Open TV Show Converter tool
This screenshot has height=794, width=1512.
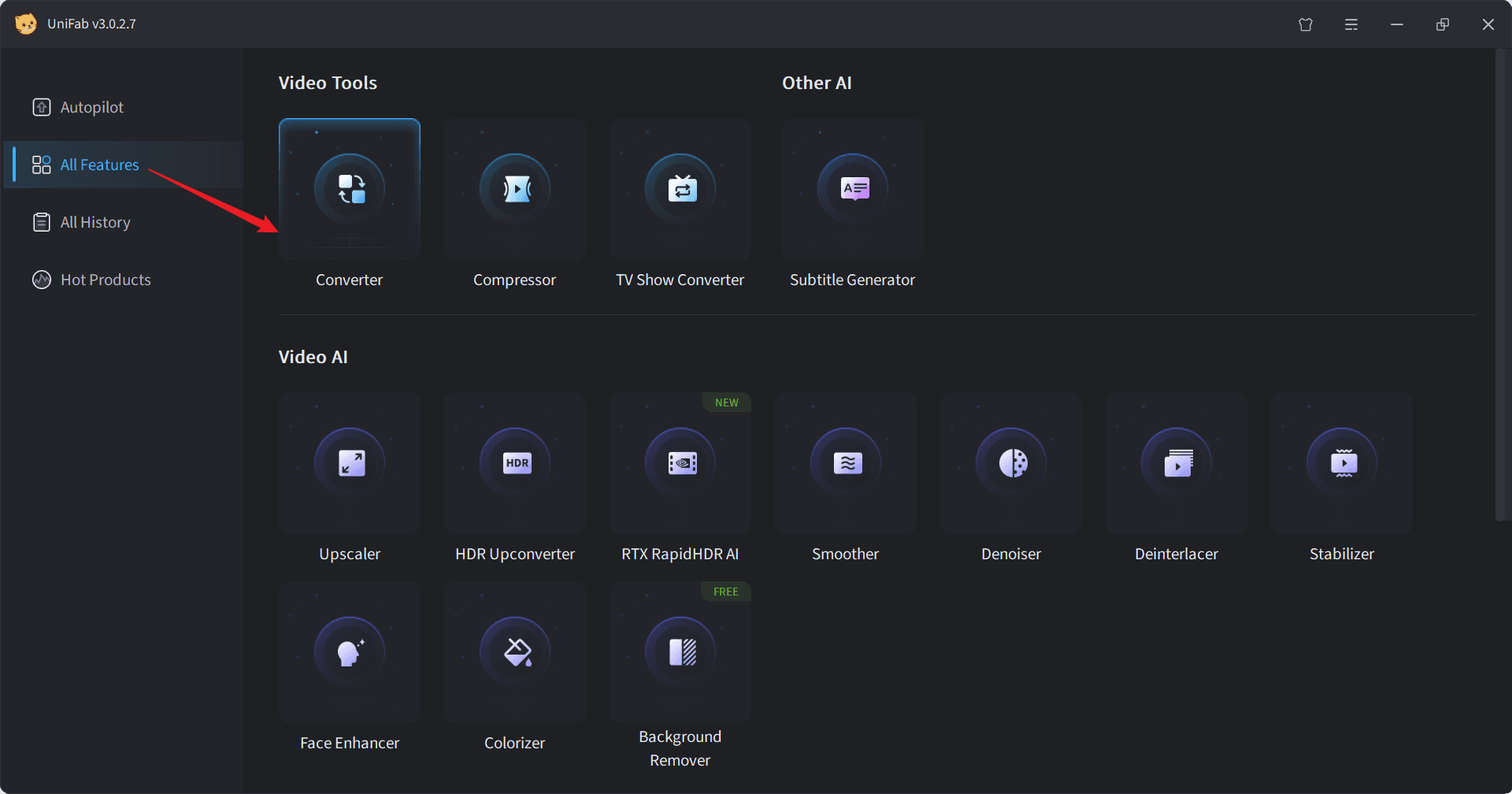tap(680, 190)
